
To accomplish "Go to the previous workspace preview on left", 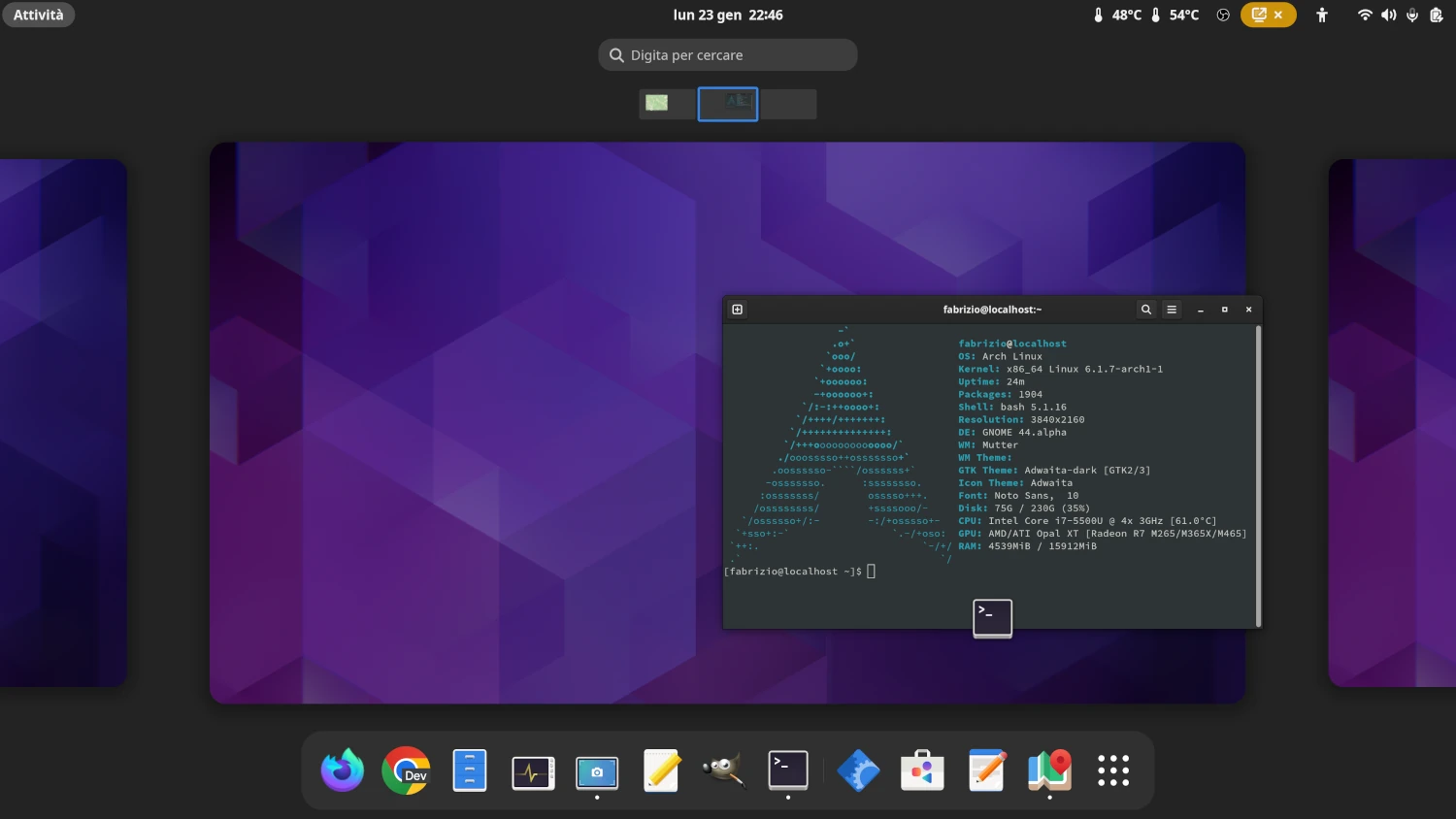I will pyautogui.click(x=63, y=423).
